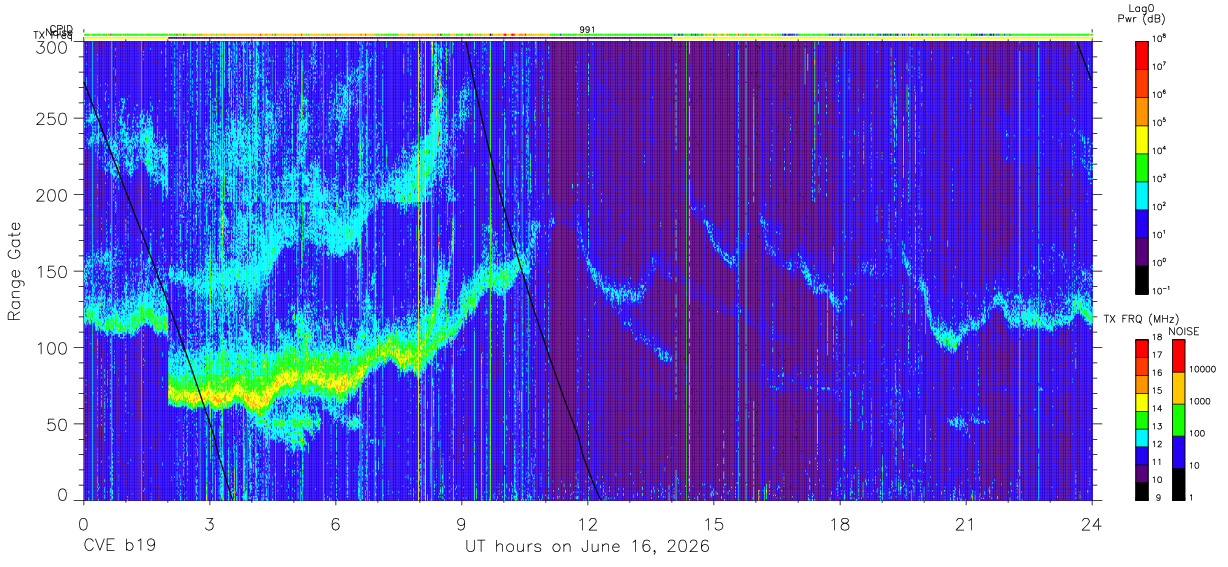Select the 150 tick on Range Gate axis

pos(52,271)
